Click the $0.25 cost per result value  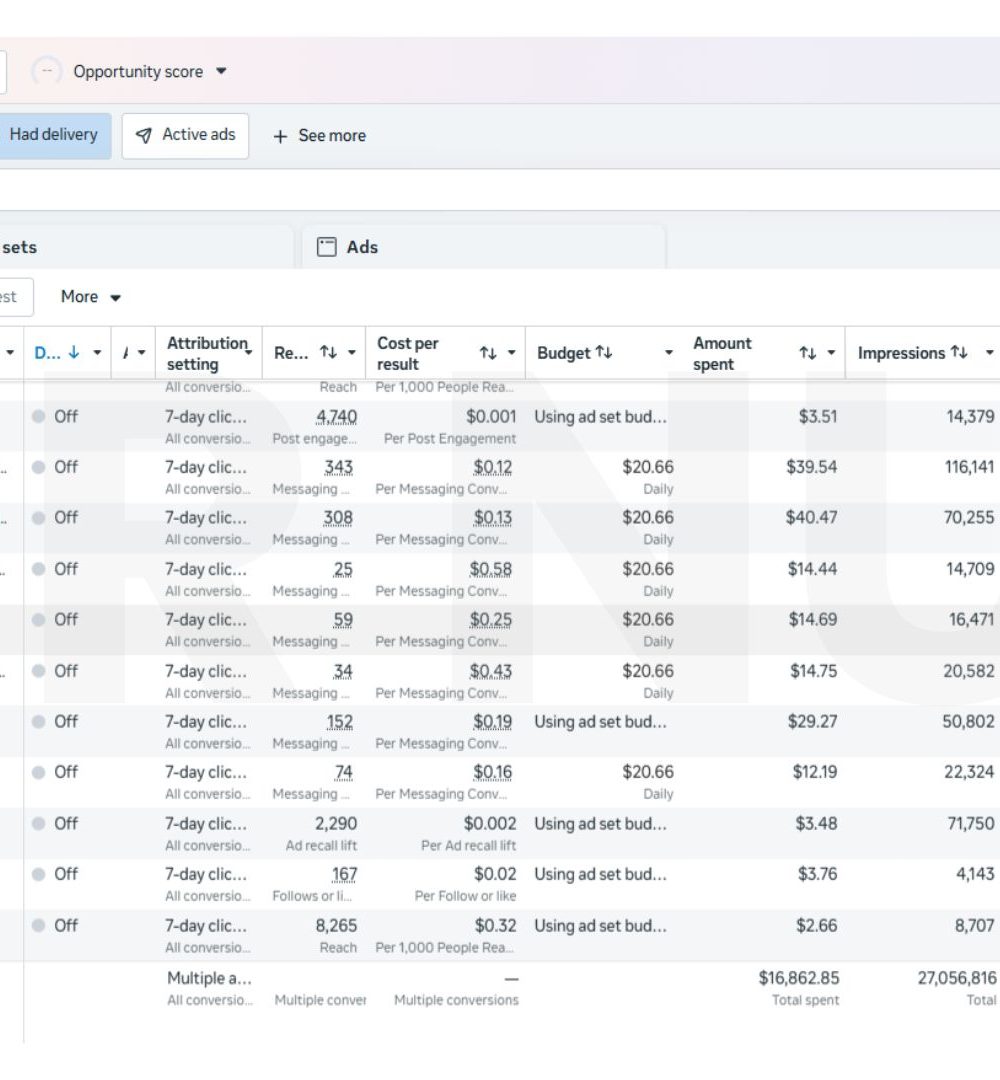pos(490,620)
